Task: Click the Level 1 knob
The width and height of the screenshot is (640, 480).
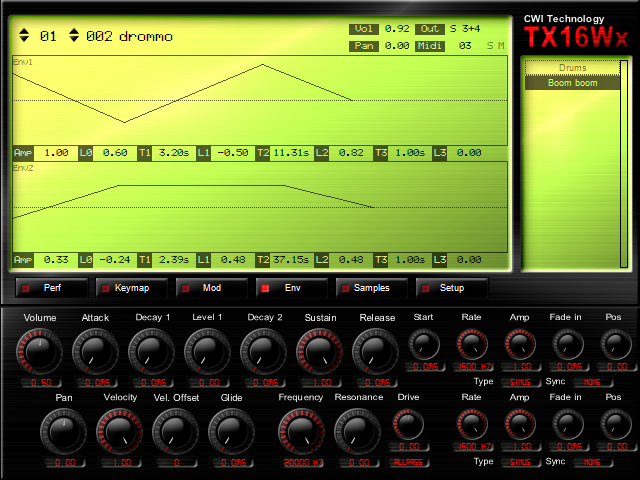Action: click(x=207, y=352)
